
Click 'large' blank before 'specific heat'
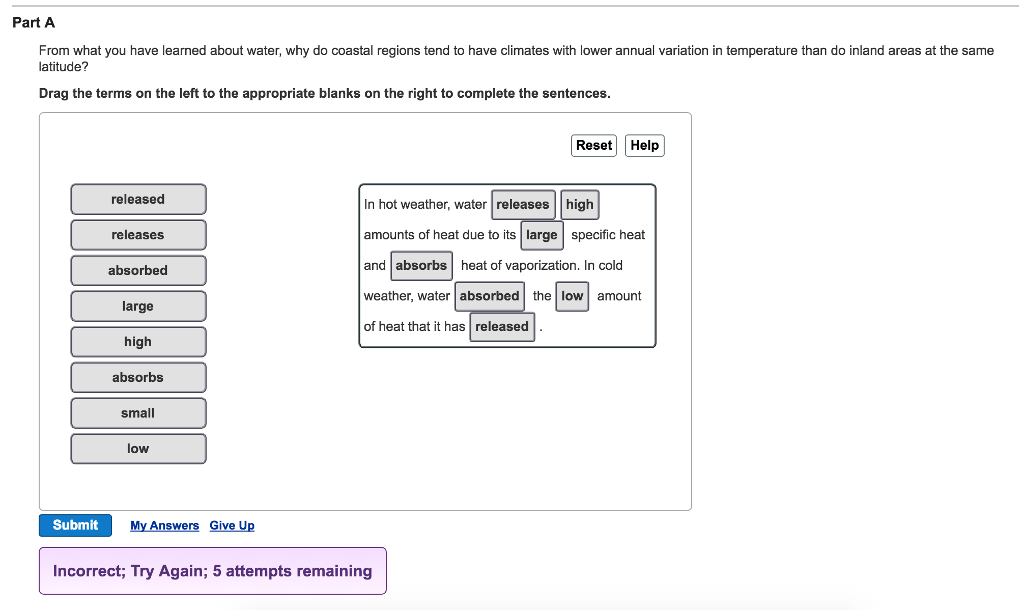(542, 235)
